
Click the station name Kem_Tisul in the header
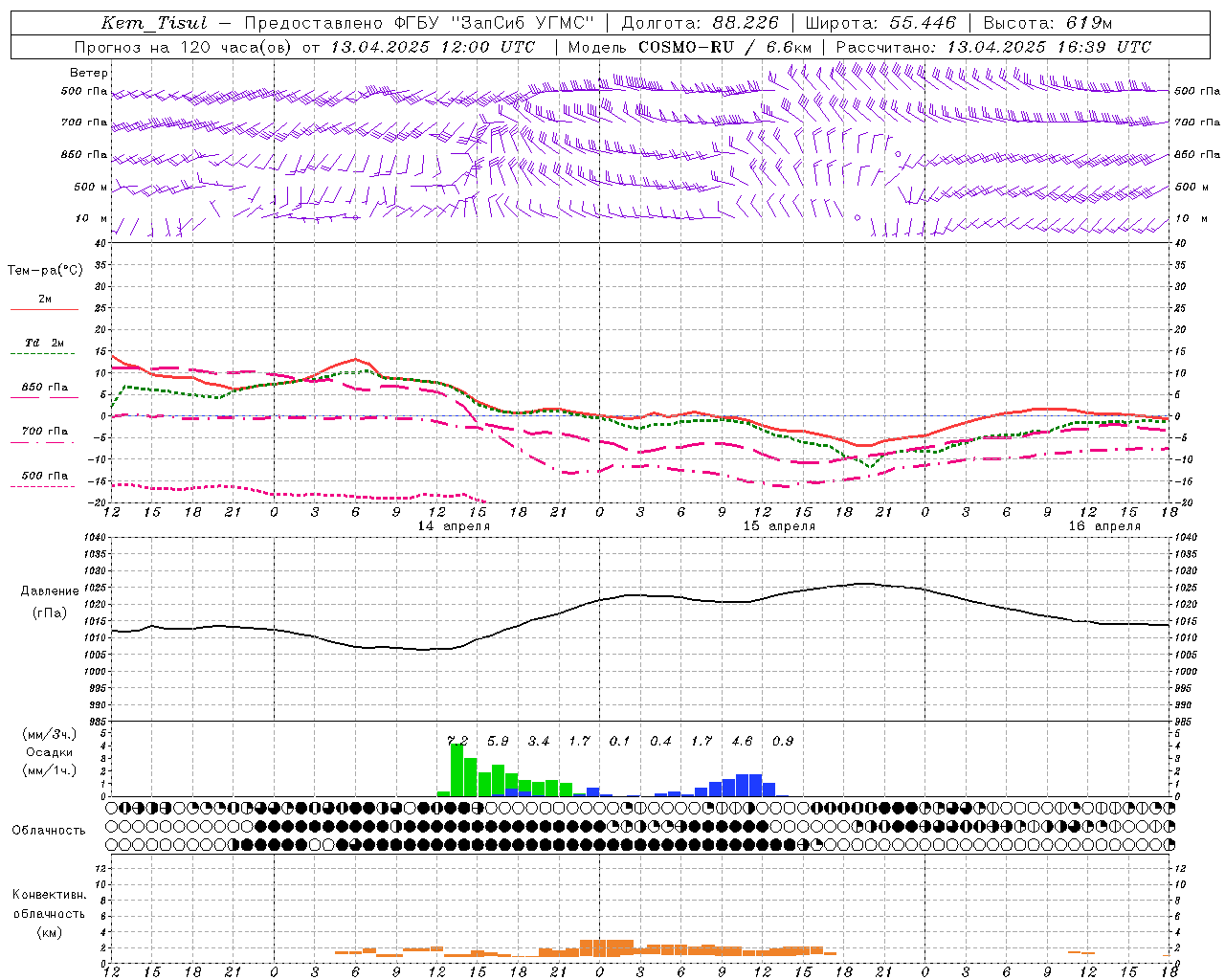(x=154, y=23)
